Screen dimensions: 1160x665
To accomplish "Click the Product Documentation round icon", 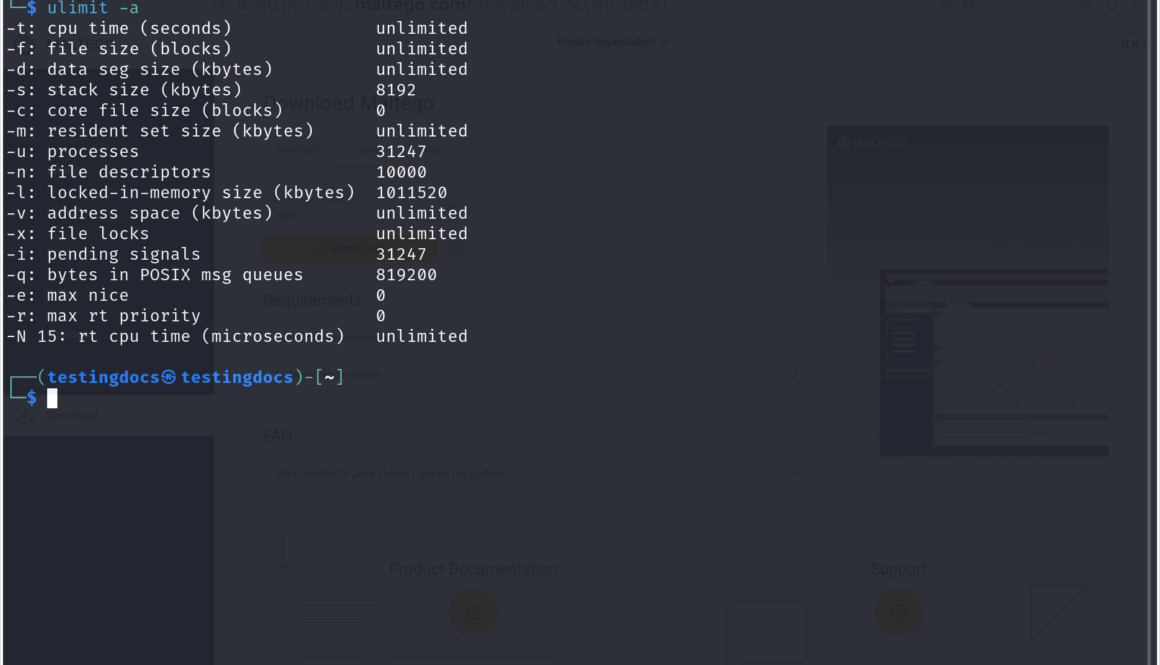I will 473,612.
